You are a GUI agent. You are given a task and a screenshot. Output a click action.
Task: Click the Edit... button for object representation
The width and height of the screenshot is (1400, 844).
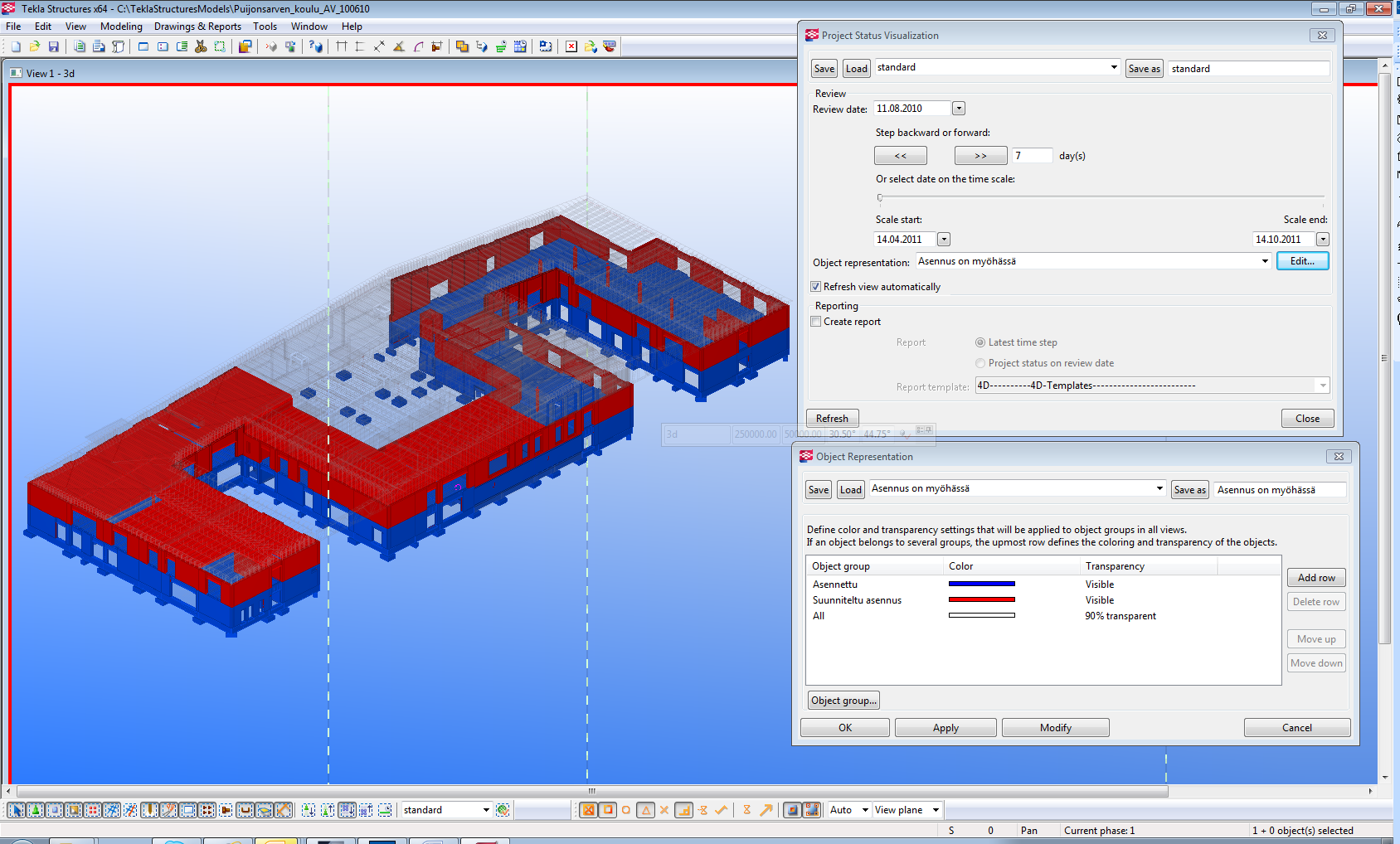tap(1302, 261)
